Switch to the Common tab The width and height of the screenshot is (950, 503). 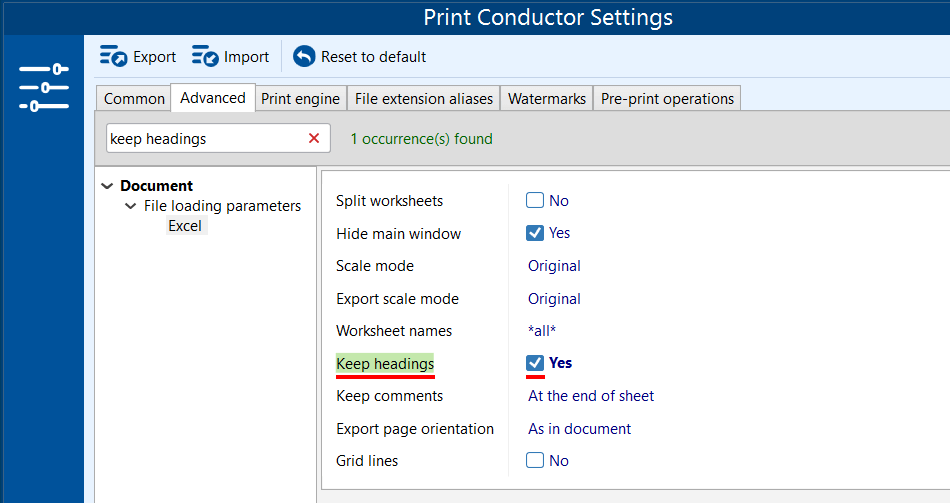(134, 98)
